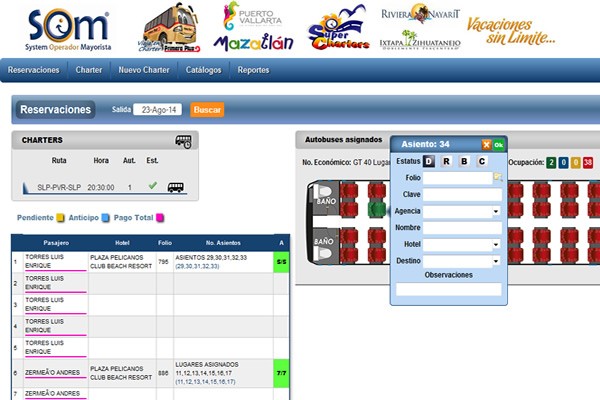The image size is (600, 400).
Task: Click the bus icon in SLP-PVR-SLP row
Action: (176, 186)
